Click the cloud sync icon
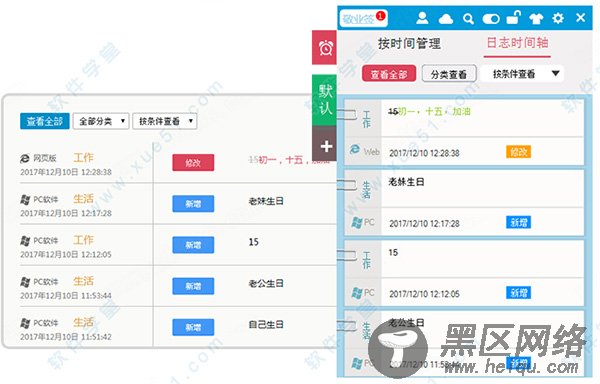This screenshot has height=384, width=600. [446, 18]
